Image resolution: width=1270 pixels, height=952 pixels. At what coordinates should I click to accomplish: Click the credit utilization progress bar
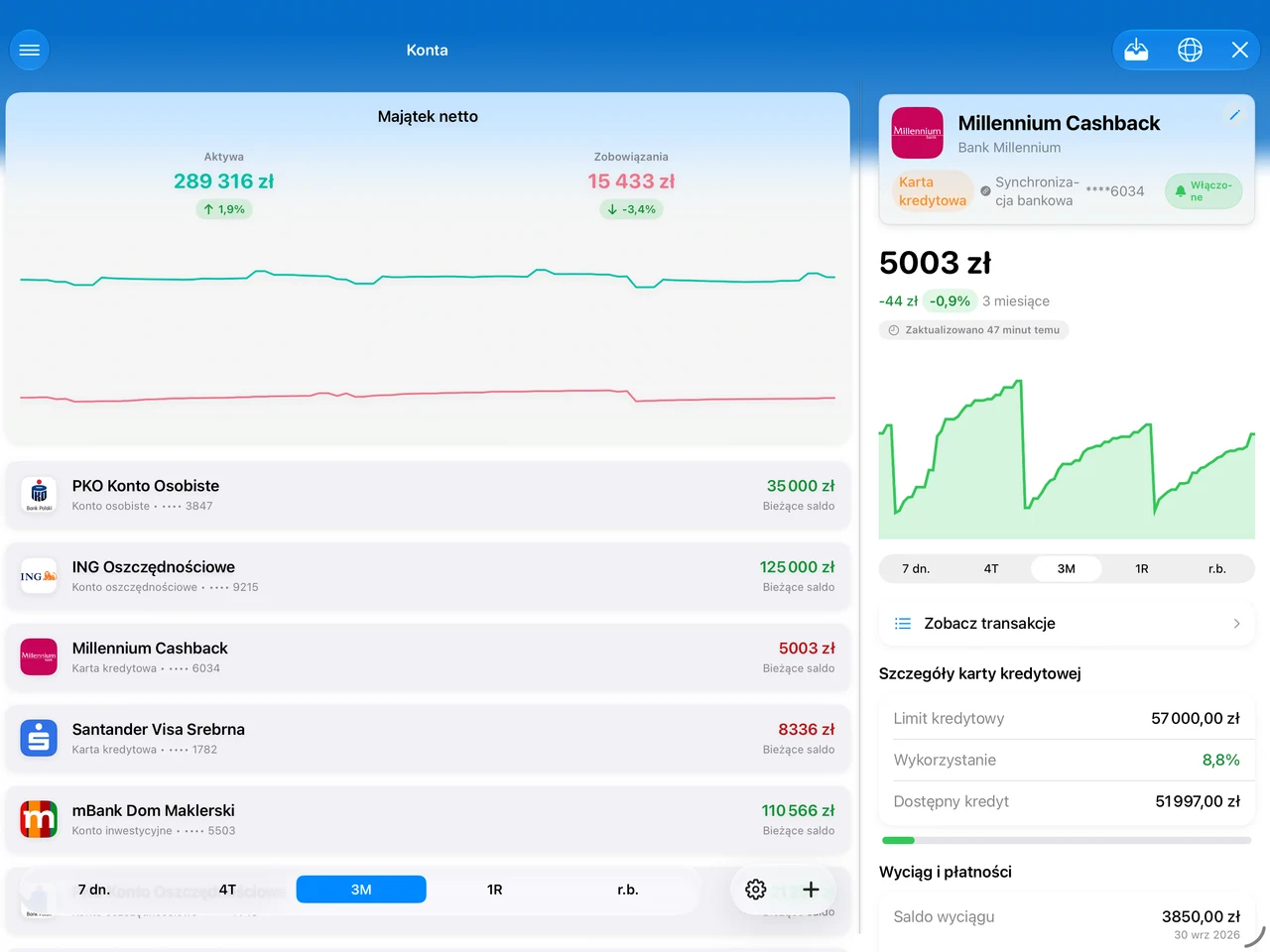click(x=1067, y=840)
